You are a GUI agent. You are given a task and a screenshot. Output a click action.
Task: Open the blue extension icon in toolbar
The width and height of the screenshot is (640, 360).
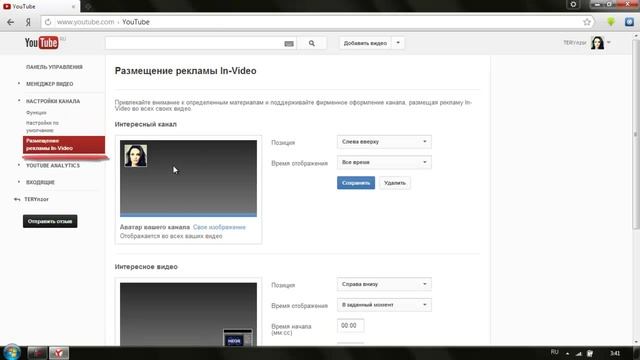[x=629, y=22]
